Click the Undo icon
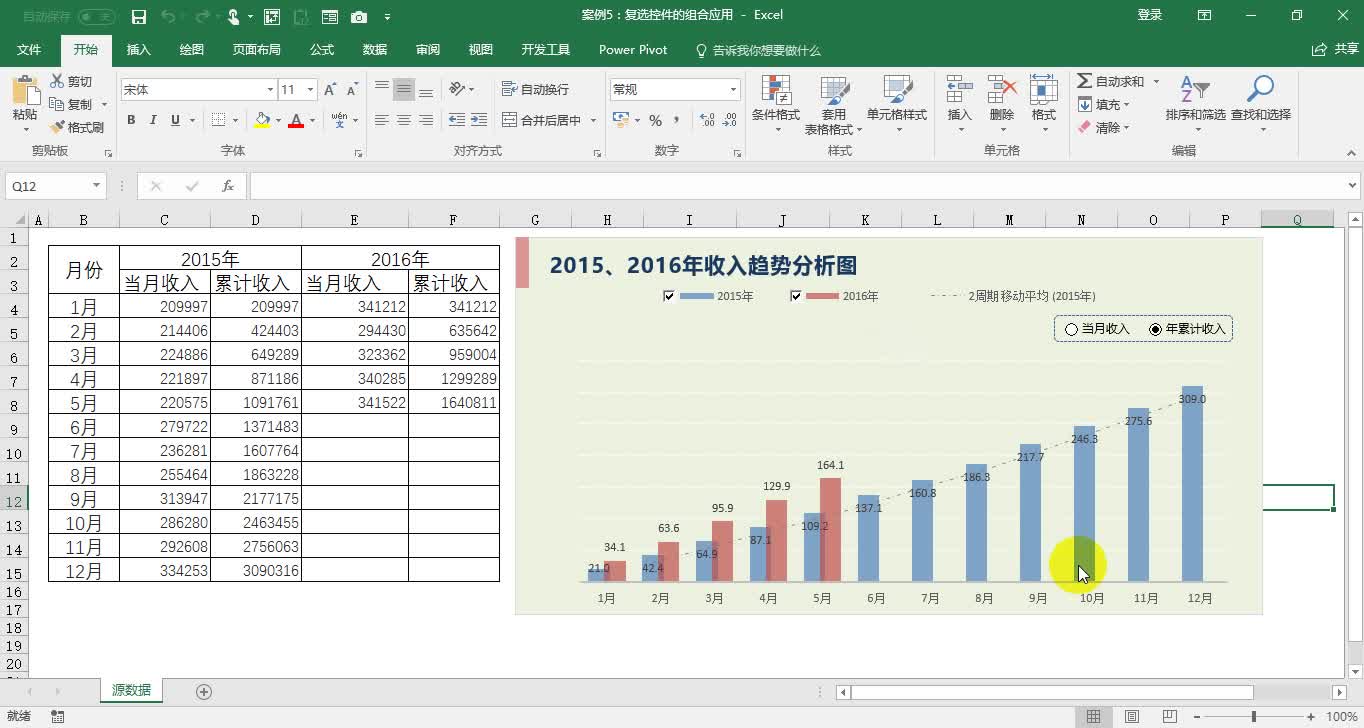 point(166,16)
